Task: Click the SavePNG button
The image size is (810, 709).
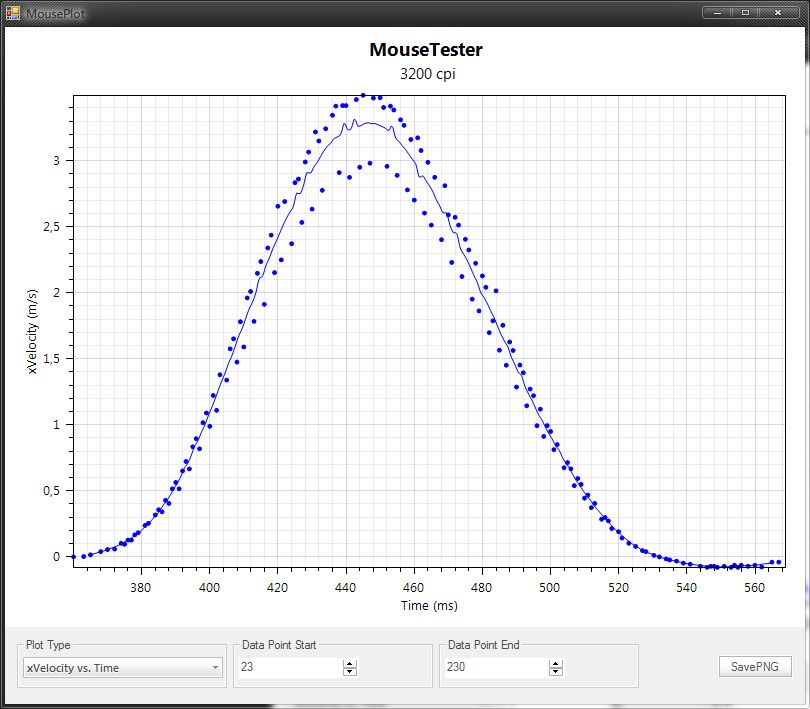Action: [x=755, y=667]
